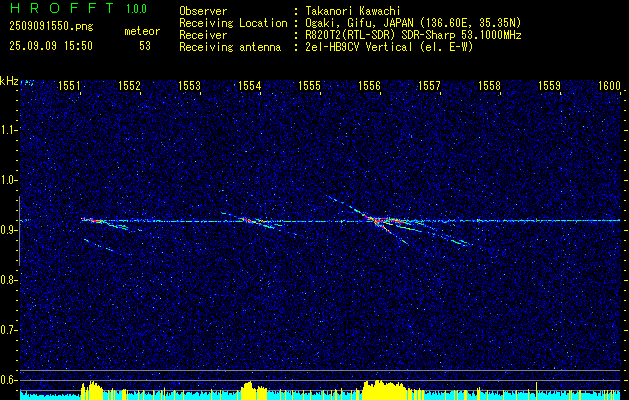Screen dimensions: 629x400
Task: Click frequency label 1.0
Action: coord(7,180)
